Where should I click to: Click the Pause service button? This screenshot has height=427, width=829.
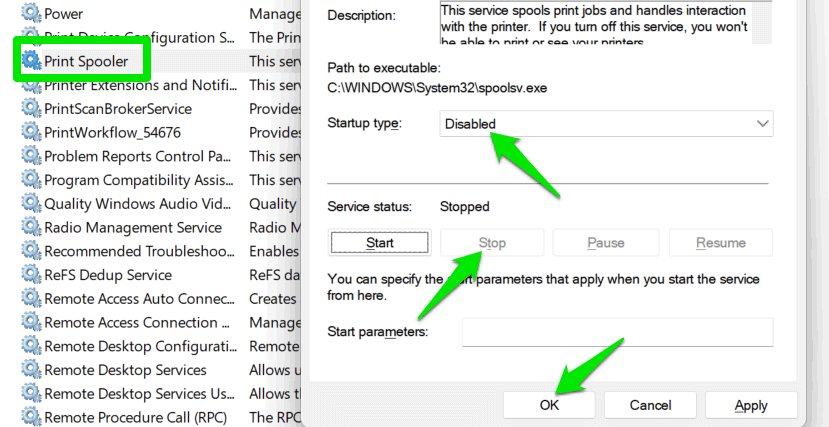[606, 243]
